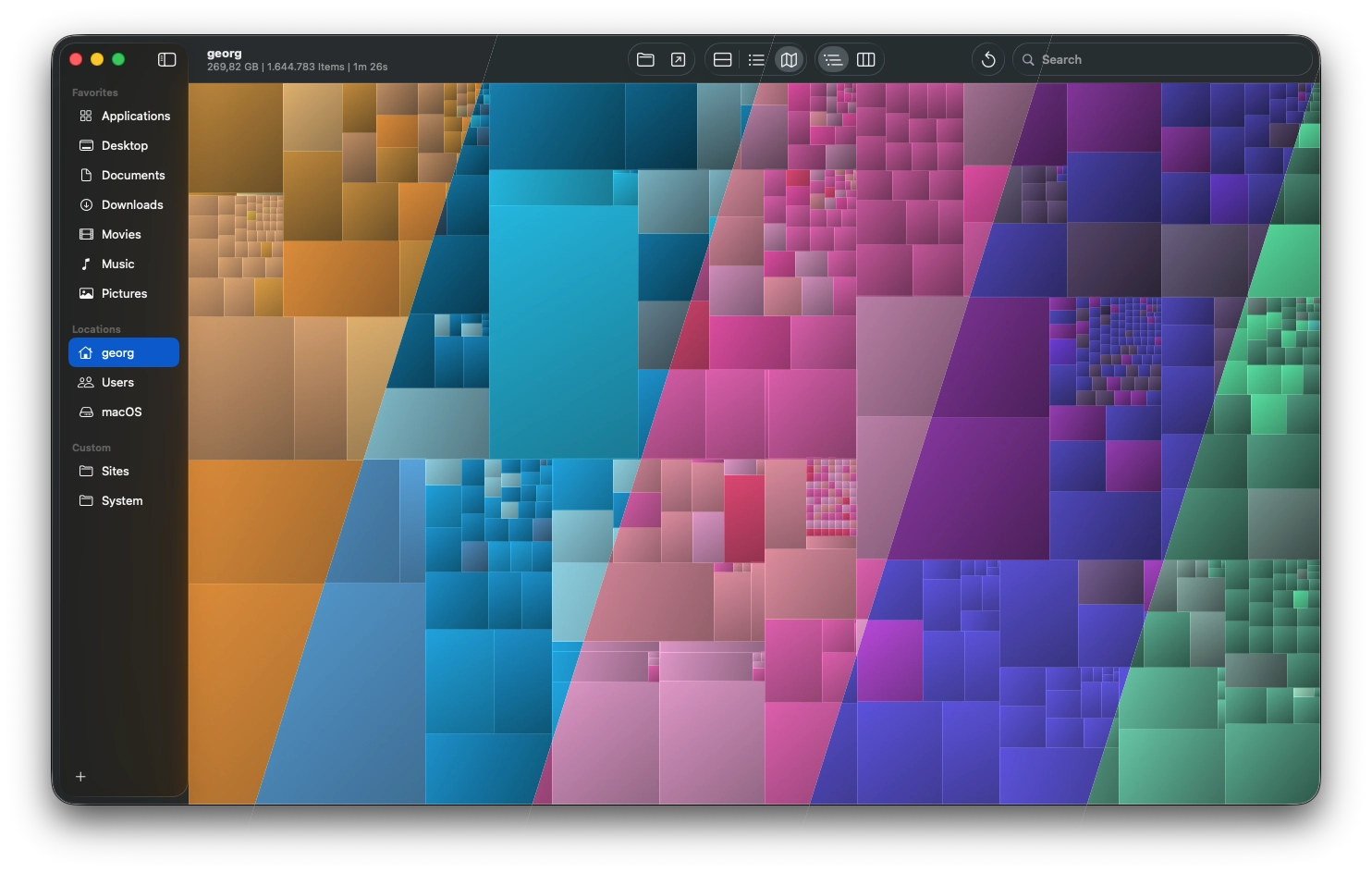Open the Sites custom folder
The width and height of the screenshot is (1372, 873).
point(124,471)
